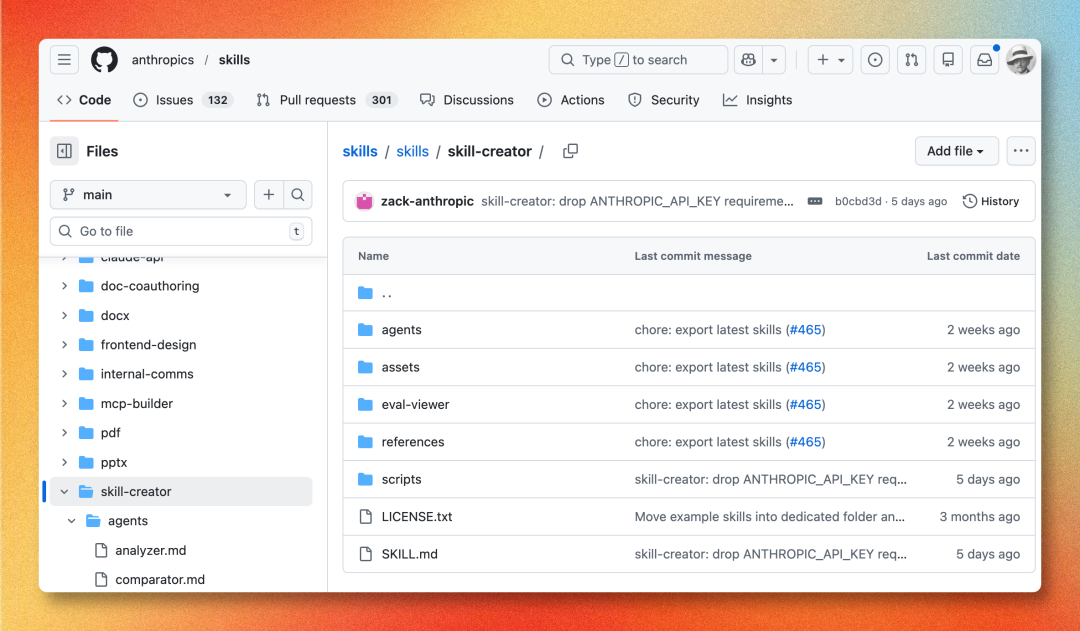This screenshot has height=631, width=1080.
Task: Open the notifications inbox
Action: [984, 60]
